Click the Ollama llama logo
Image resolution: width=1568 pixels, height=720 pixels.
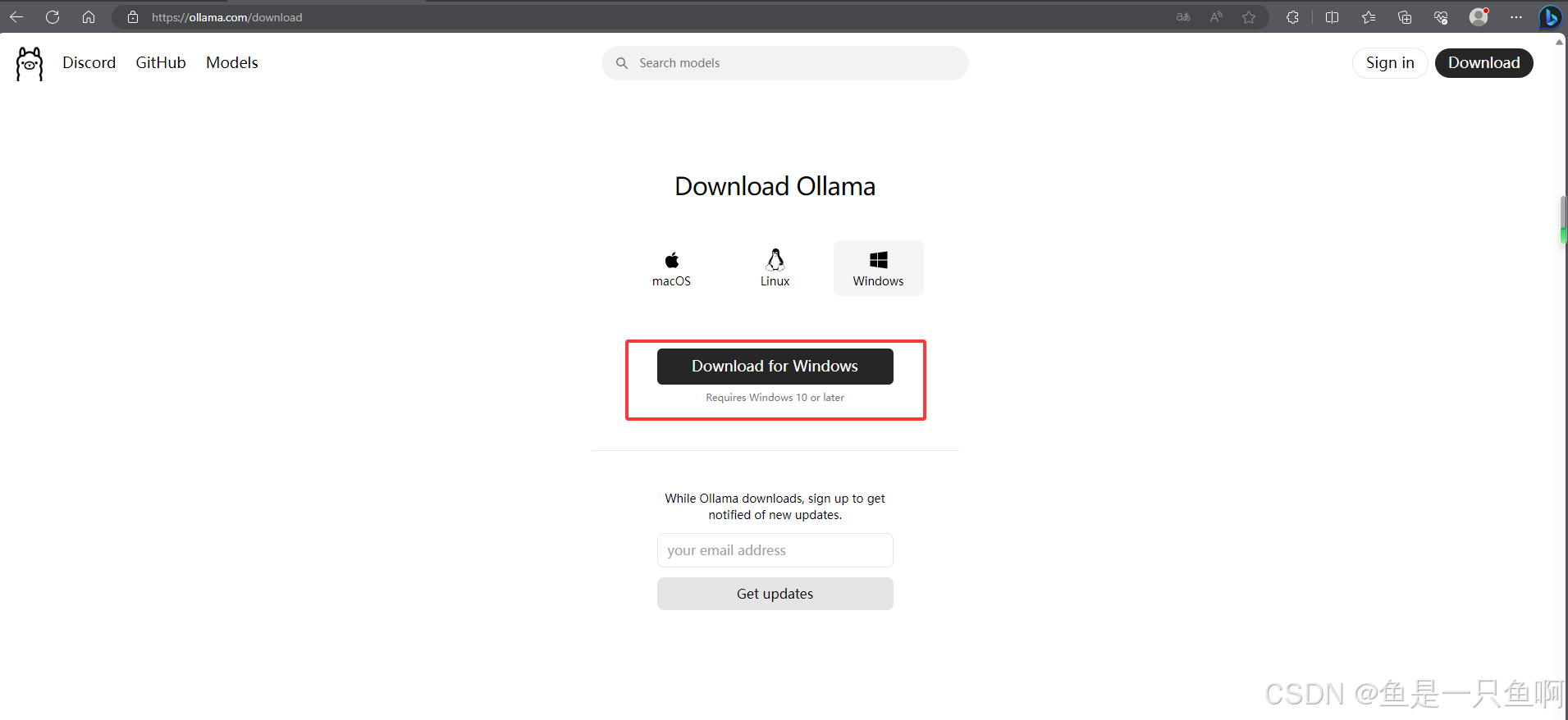(x=30, y=63)
